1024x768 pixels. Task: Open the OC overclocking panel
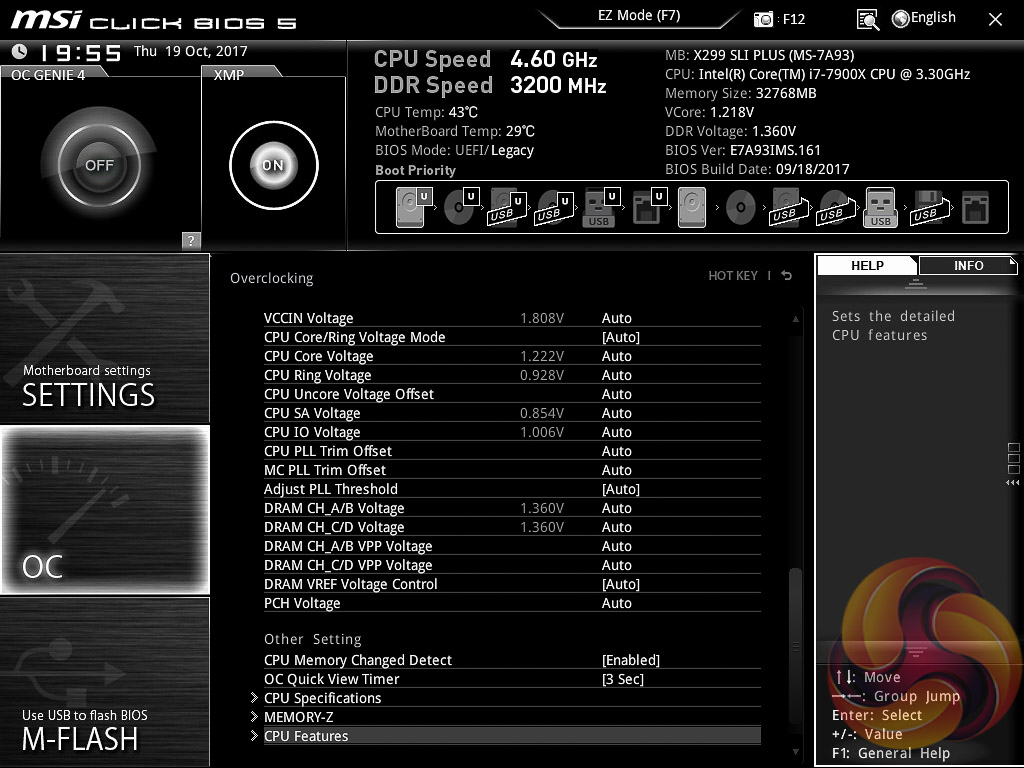(105, 510)
